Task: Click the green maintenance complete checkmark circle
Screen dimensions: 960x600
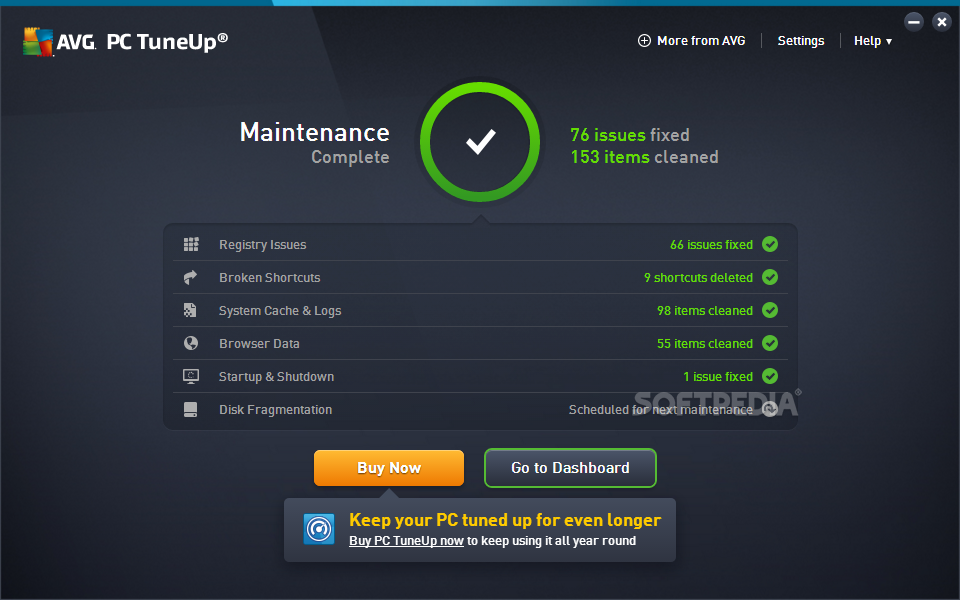Action: [x=480, y=142]
